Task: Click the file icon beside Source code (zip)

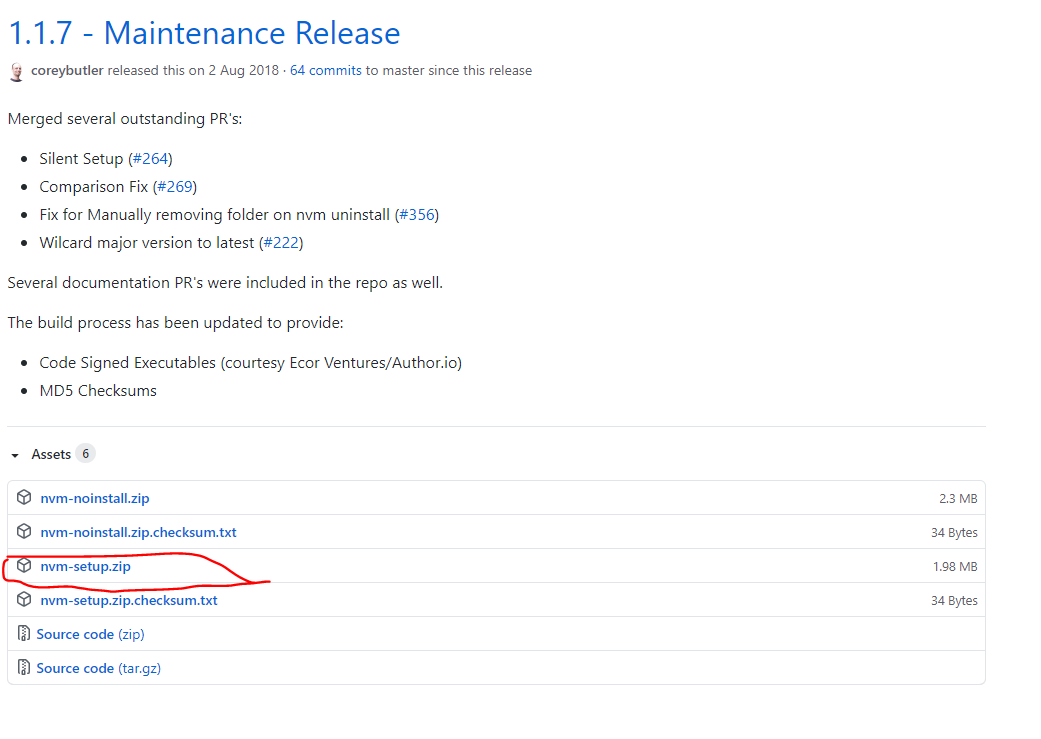Action: (x=22, y=633)
